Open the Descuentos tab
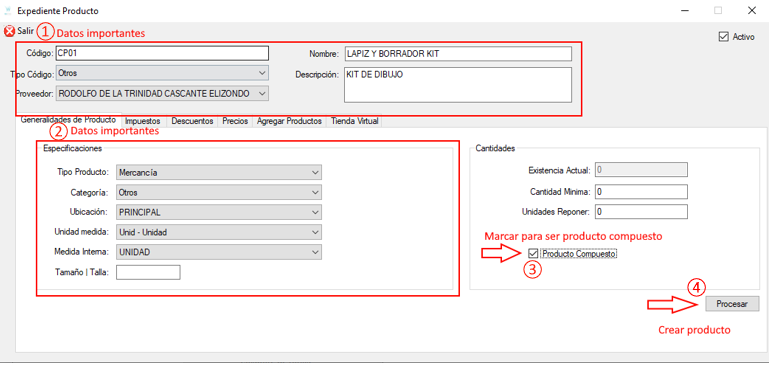 [x=192, y=121]
